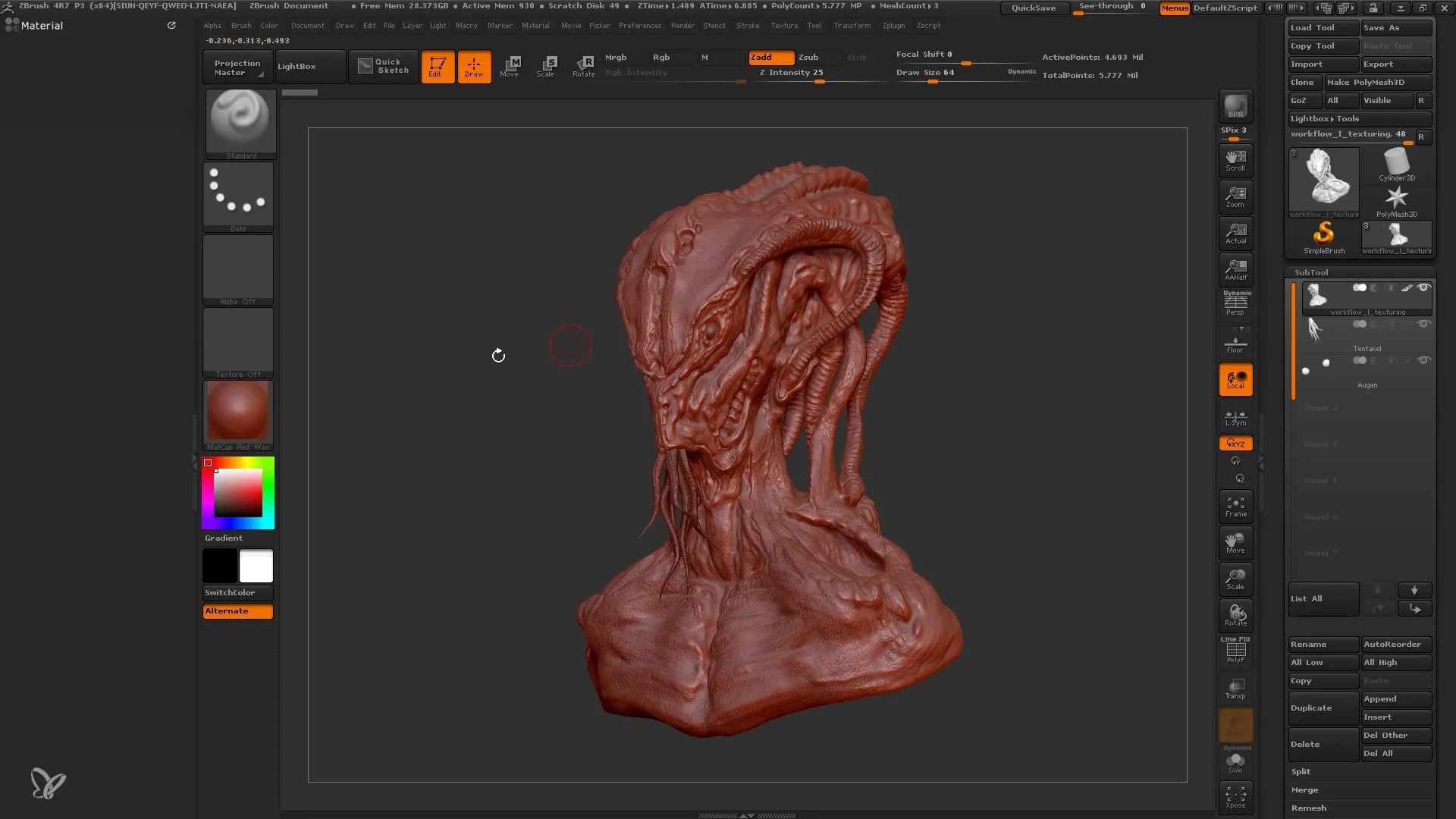Viewport: 1456px width, 819px height.
Task: Toggle the Floor grid icon
Action: 1235,344
